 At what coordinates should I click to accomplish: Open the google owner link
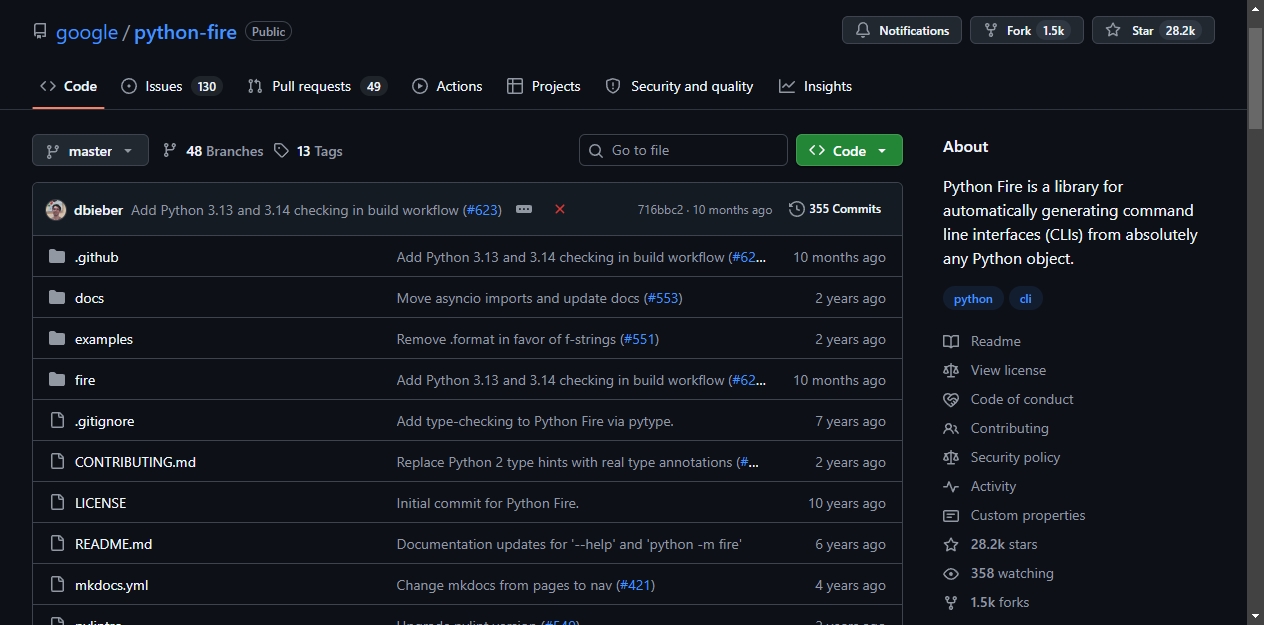point(87,32)
